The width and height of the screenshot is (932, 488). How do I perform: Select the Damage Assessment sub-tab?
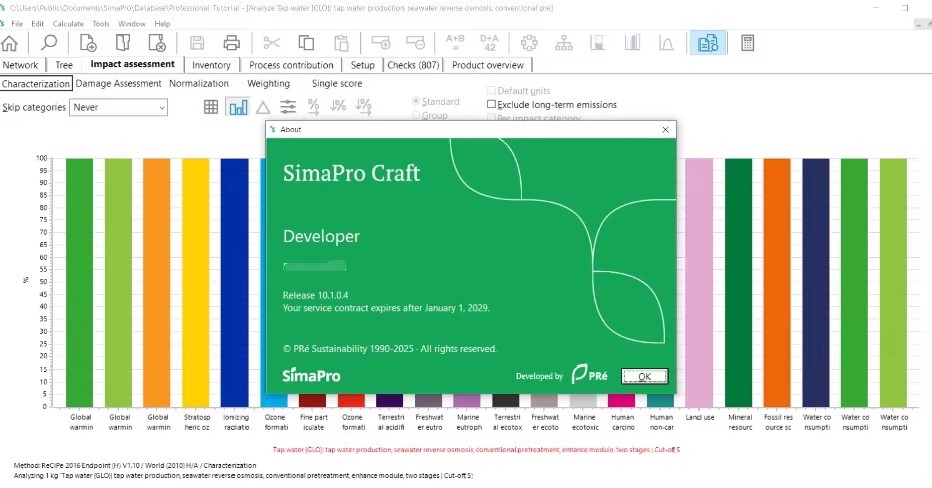[x=118, y=83]
